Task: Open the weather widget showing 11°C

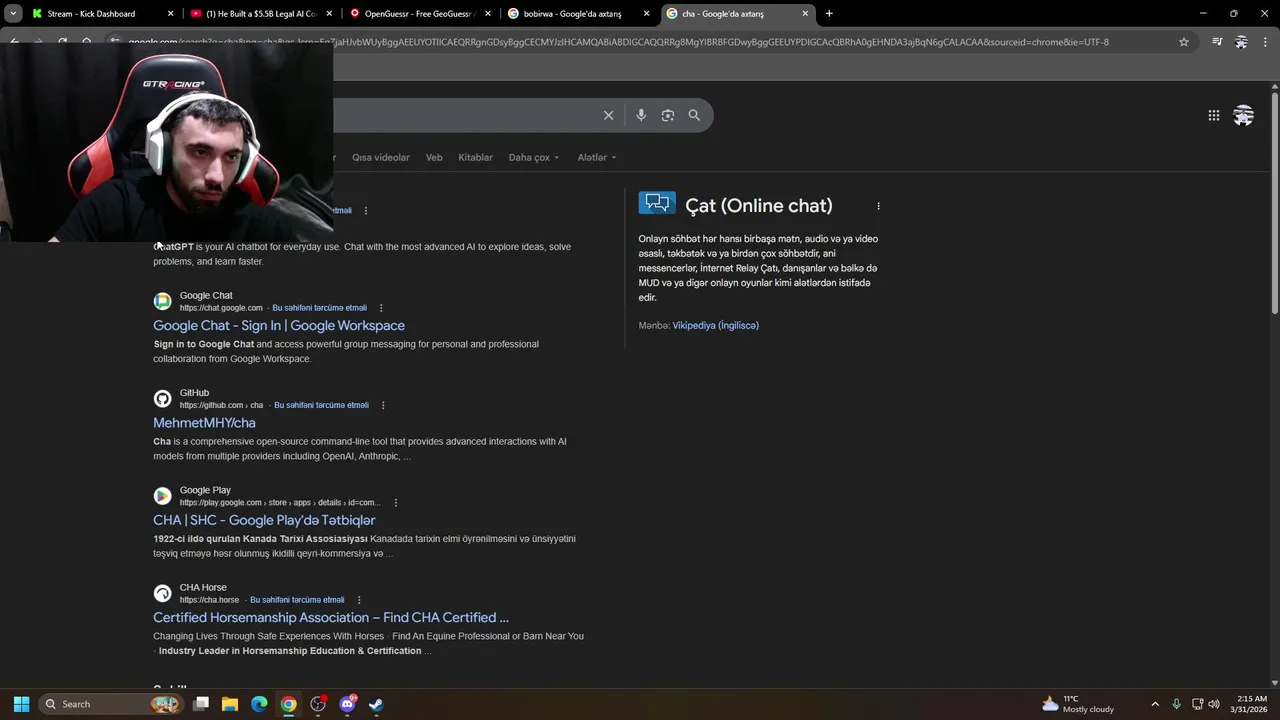Action: pos(1078,704)
